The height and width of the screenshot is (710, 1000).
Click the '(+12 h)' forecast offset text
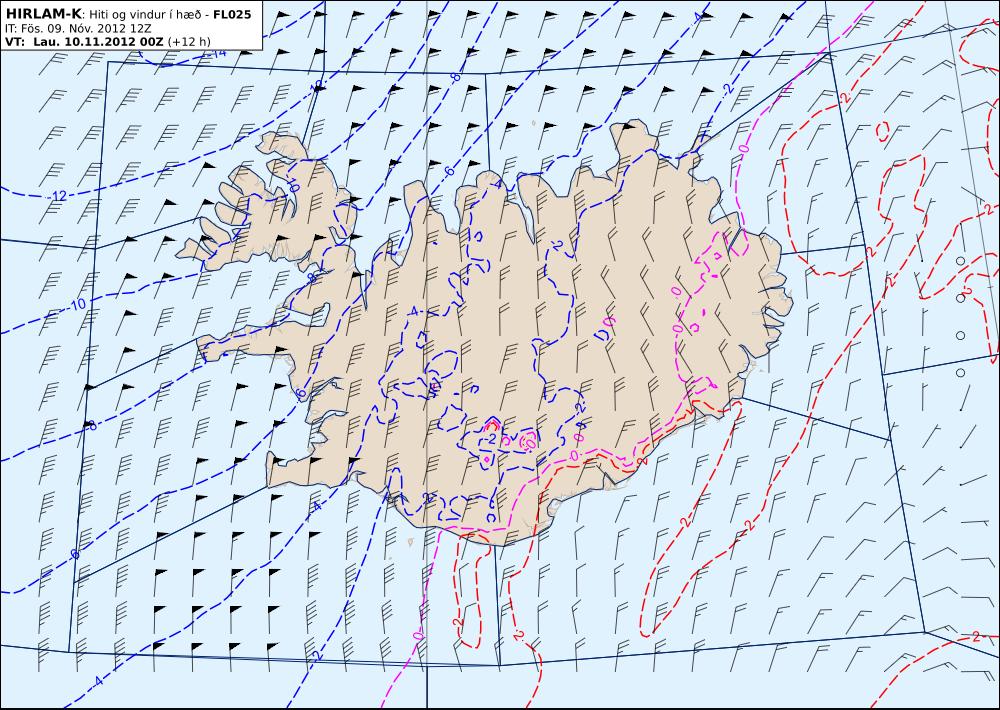189,41
